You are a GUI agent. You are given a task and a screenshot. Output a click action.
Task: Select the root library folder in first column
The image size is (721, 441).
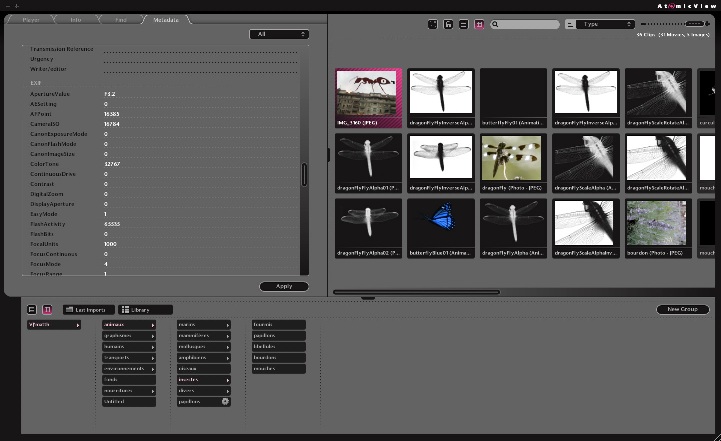tap(54, 325)
